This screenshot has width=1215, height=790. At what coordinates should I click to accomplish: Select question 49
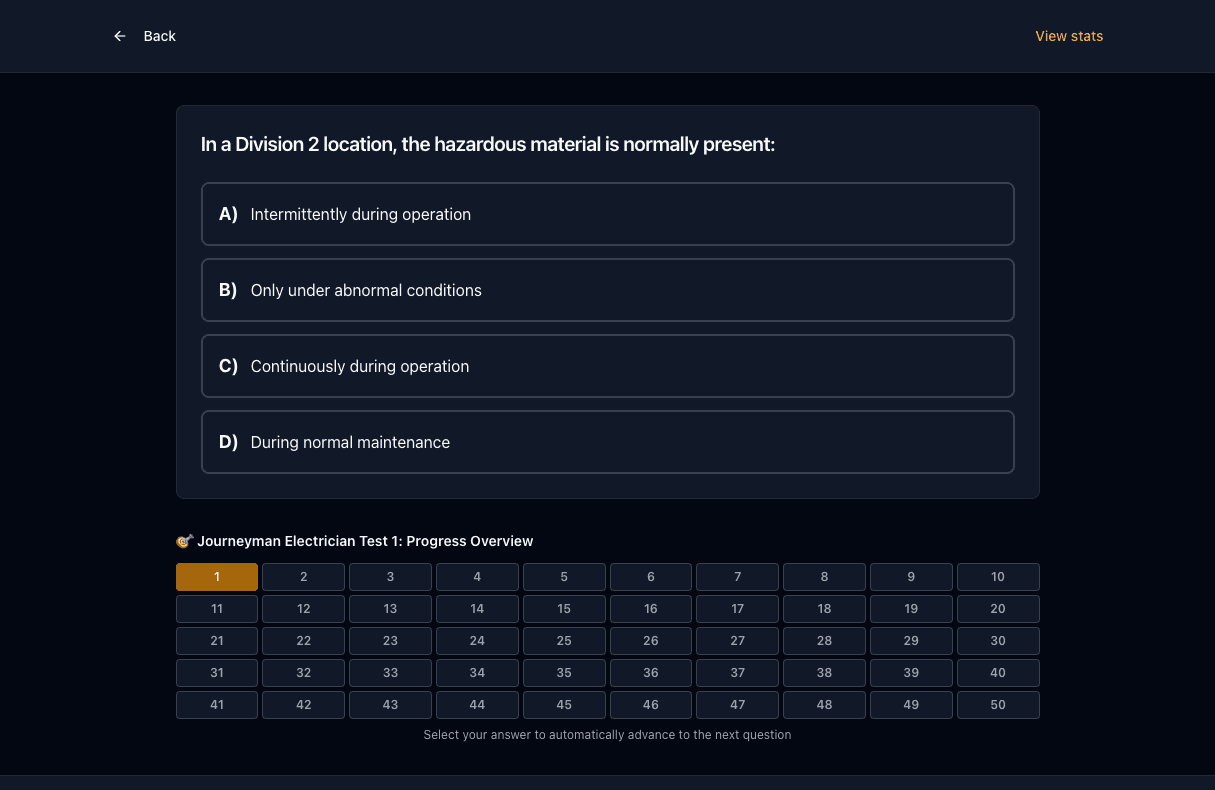(911, 705)
